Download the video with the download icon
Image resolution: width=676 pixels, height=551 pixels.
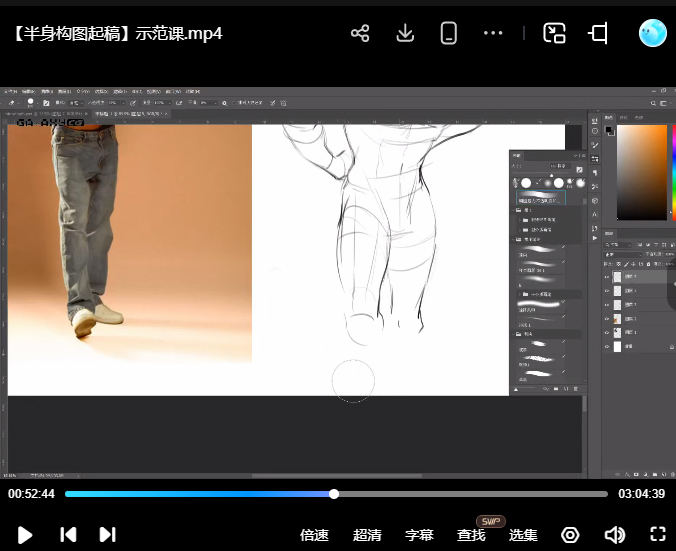405,33
